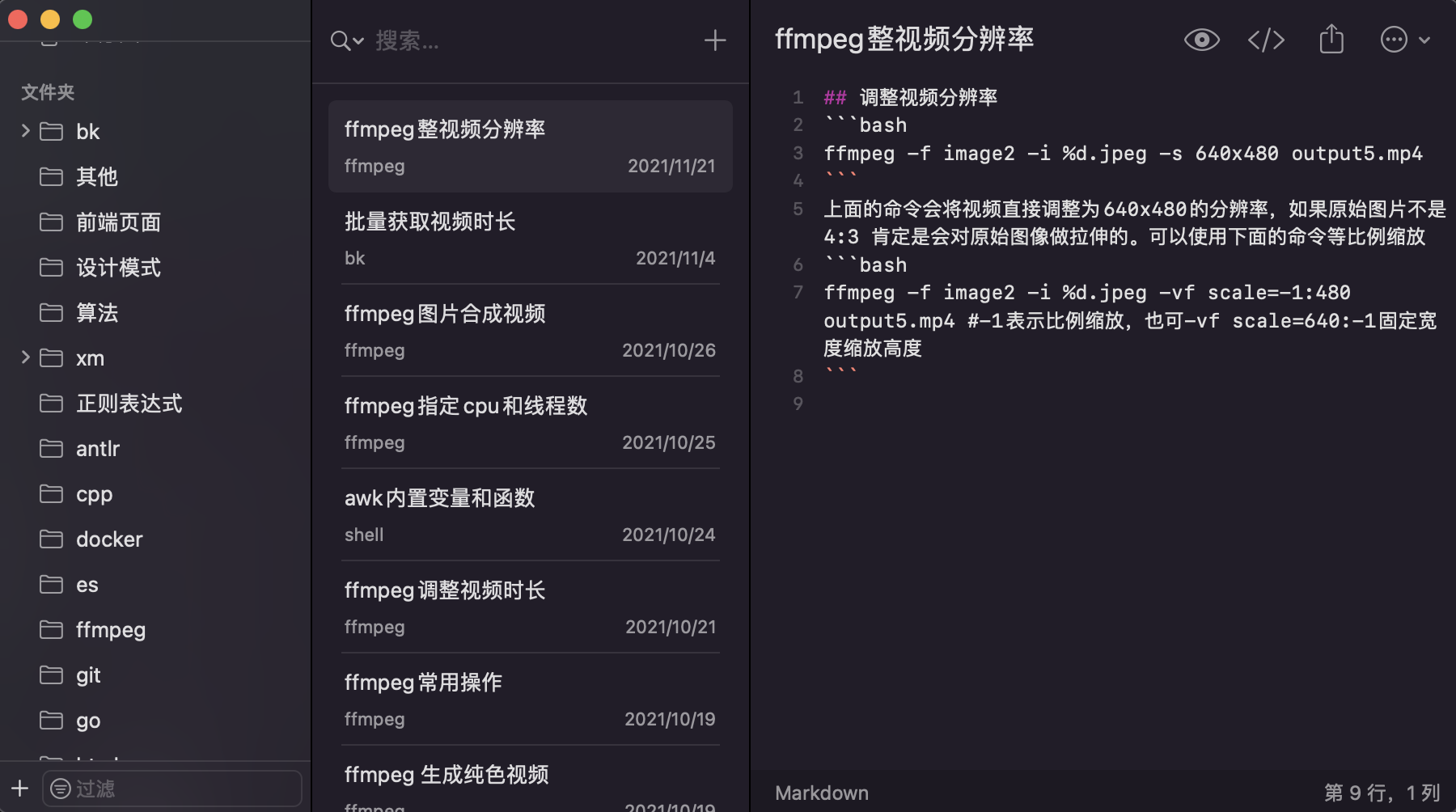Select the ffmpeg folder
The image size is (1456, 812).
[x=111, y=630]
